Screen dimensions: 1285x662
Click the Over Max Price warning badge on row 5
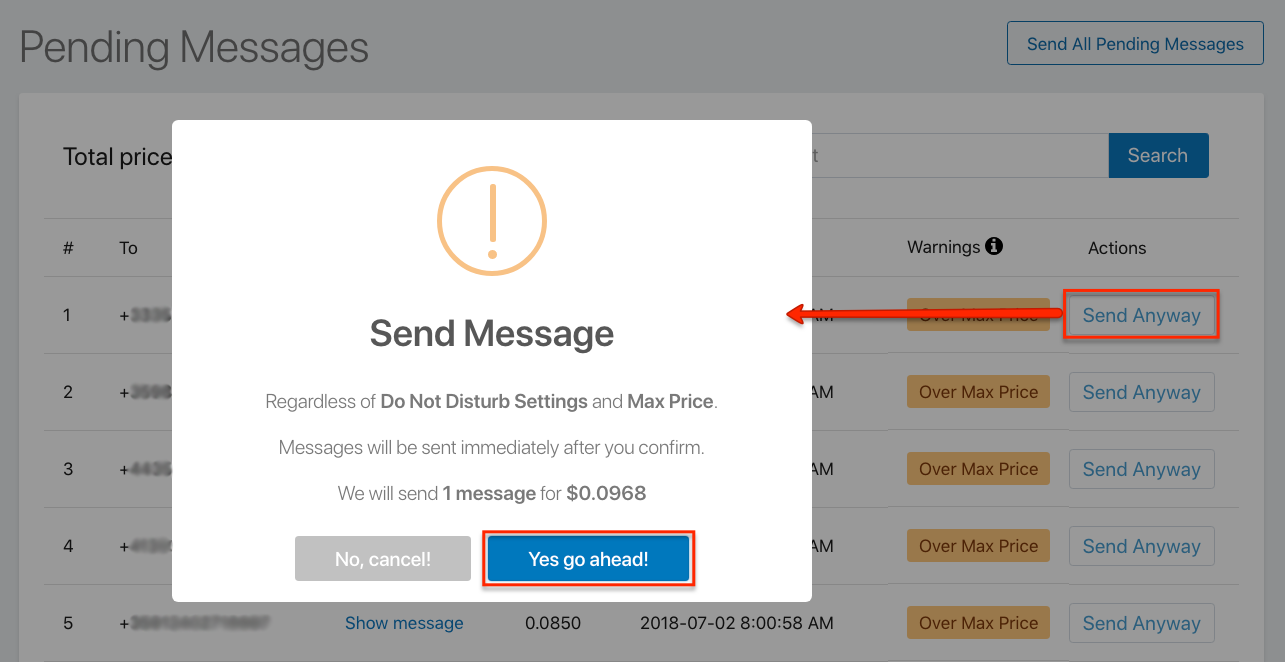(x=978, y=622)
